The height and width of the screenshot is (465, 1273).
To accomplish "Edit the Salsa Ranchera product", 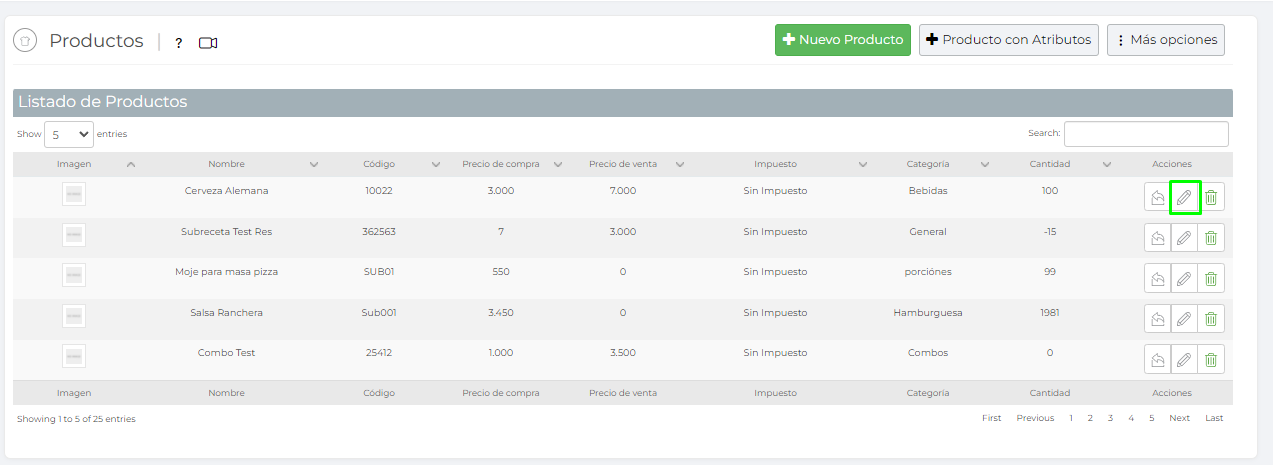I will (1184, 319).
